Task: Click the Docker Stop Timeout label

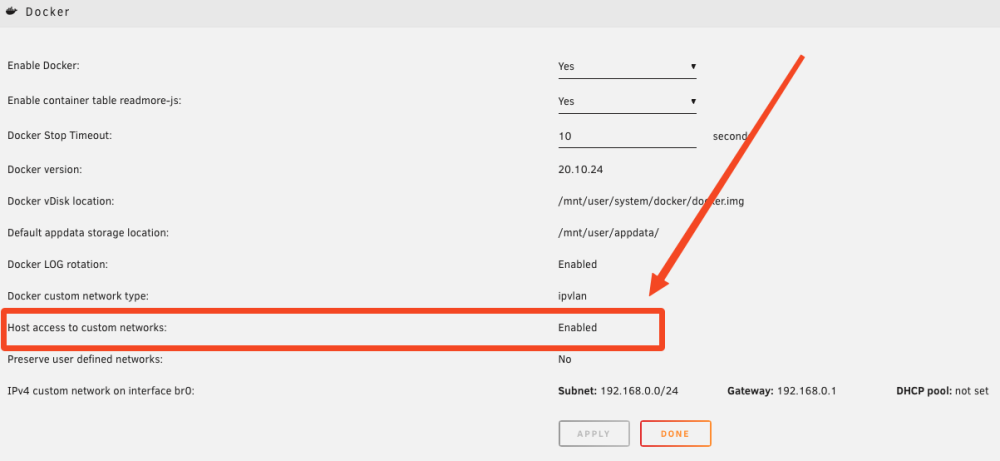Action: [60, 136]
